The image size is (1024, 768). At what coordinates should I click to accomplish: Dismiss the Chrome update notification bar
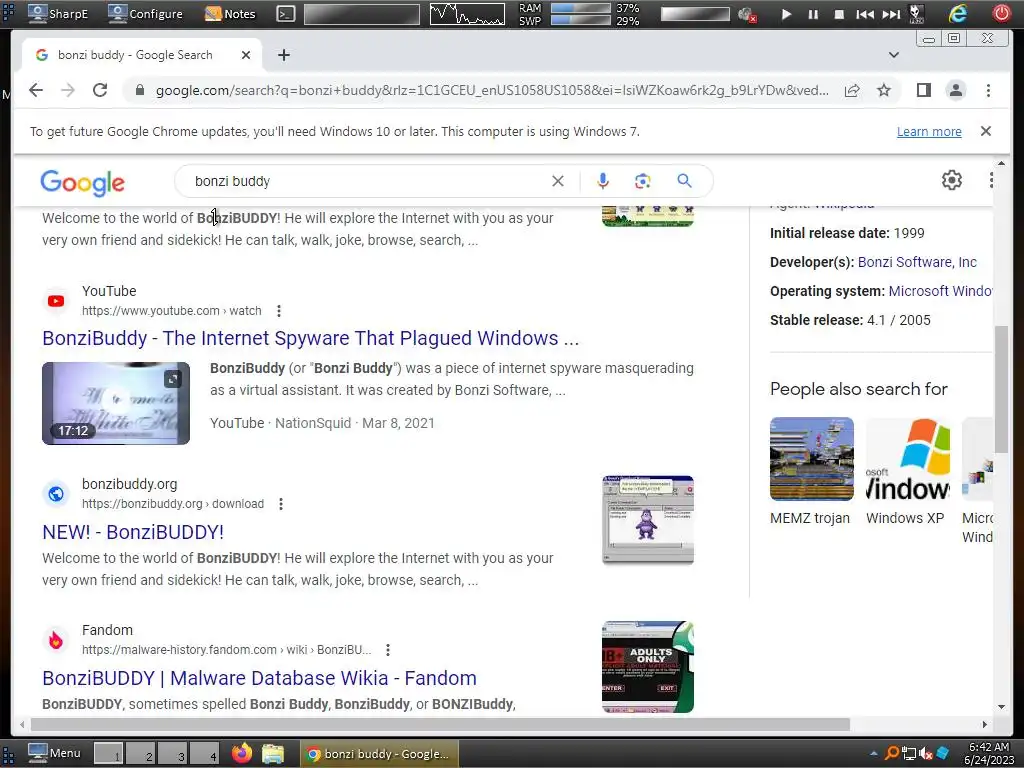pos(986,131)
